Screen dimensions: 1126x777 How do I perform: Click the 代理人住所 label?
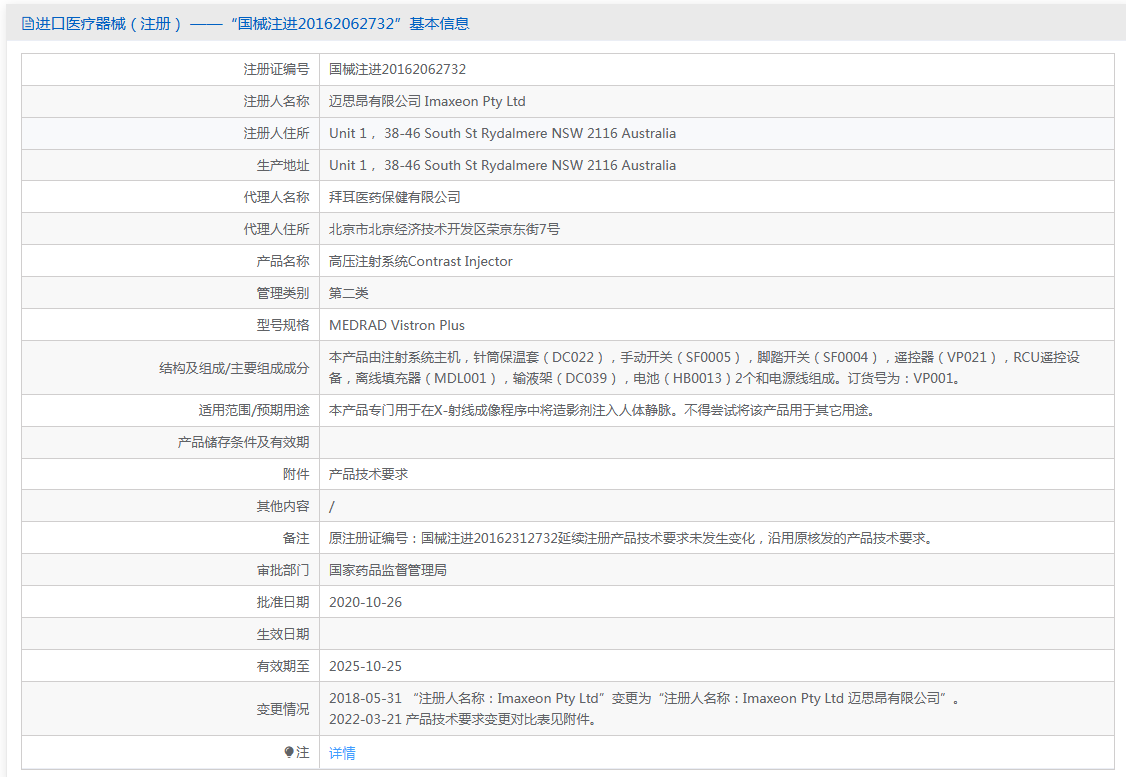pos(276,229)
